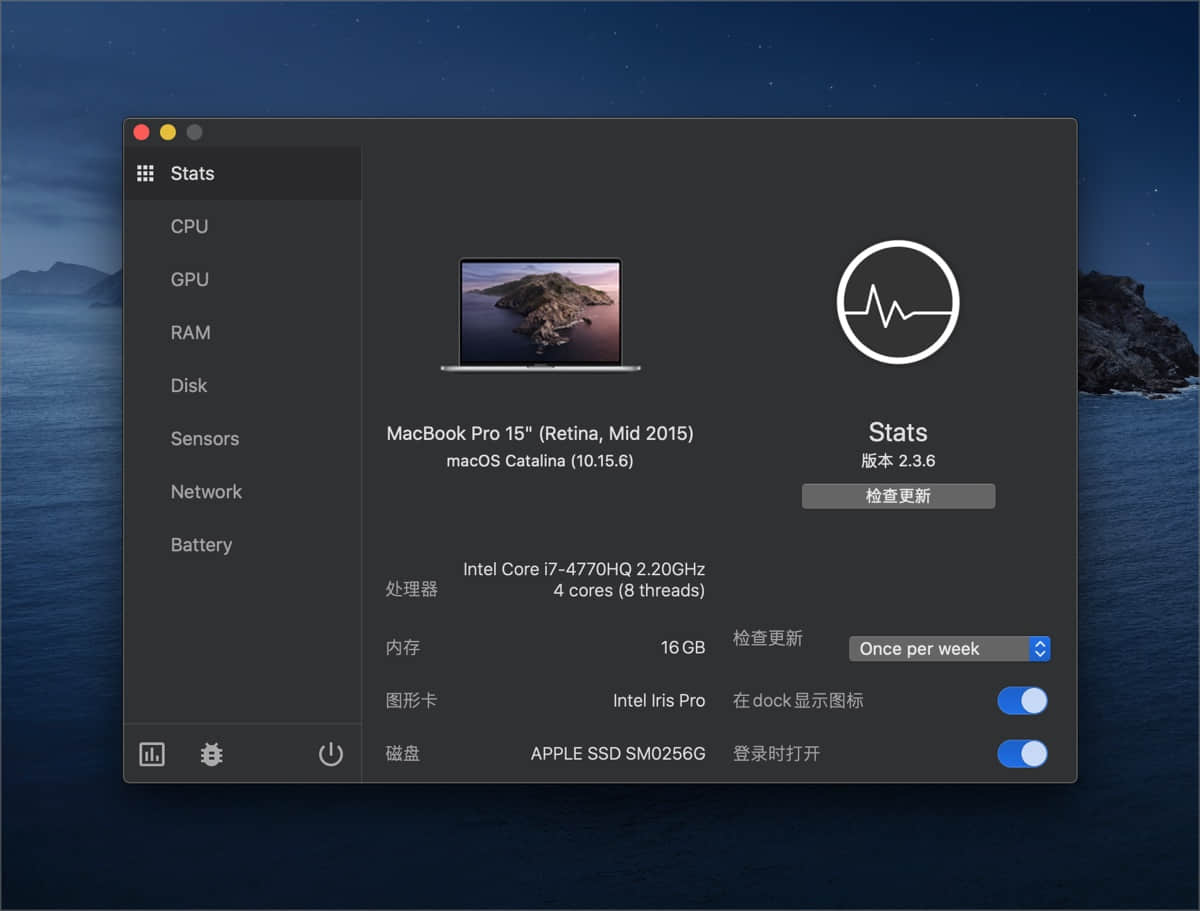Click the 4 cores (8 threads) text
1200x911 pixels.
click(x=629, y=591)
